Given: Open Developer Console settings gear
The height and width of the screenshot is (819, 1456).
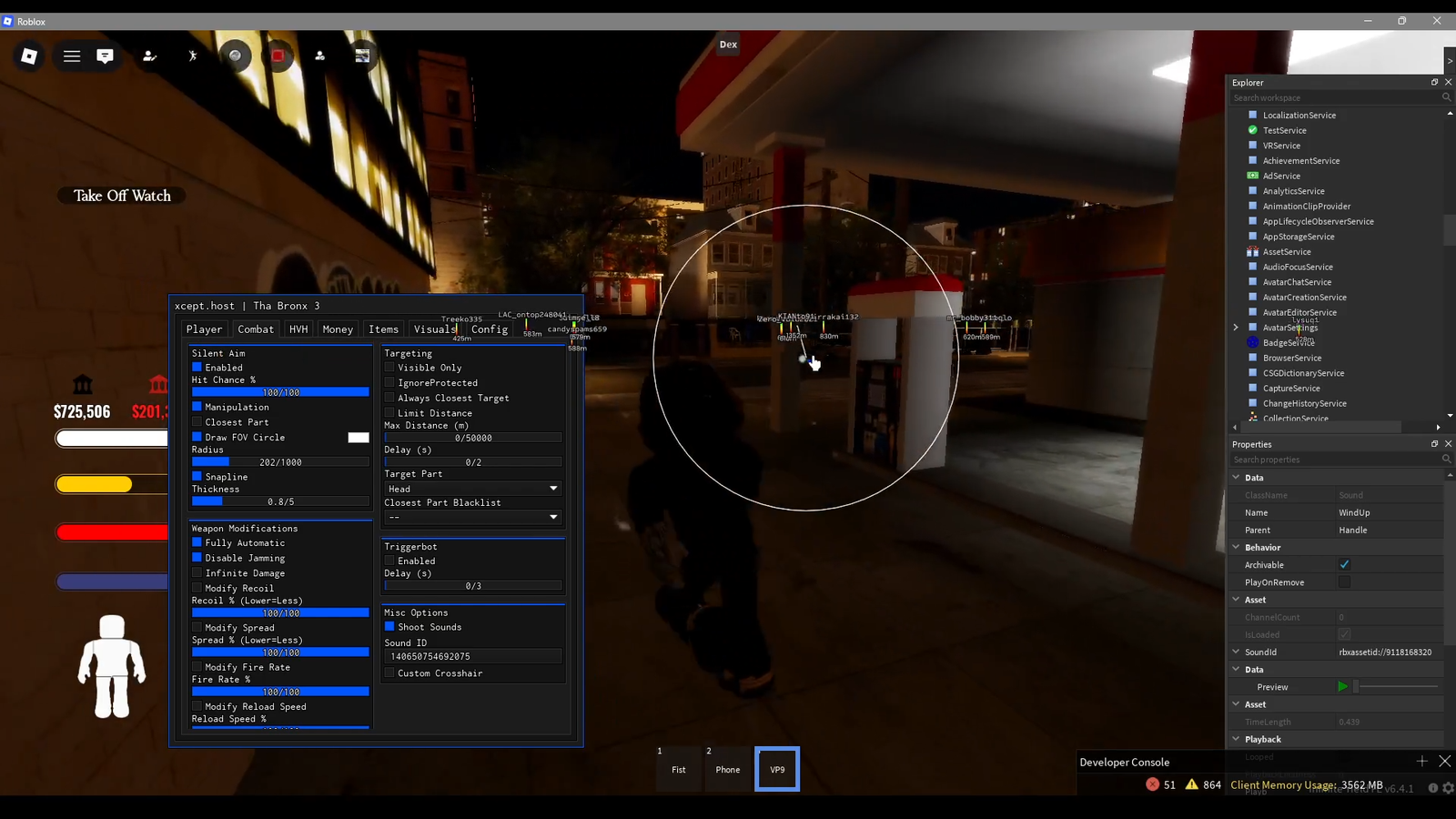Looking at the screenshot, I should 1448,788.
